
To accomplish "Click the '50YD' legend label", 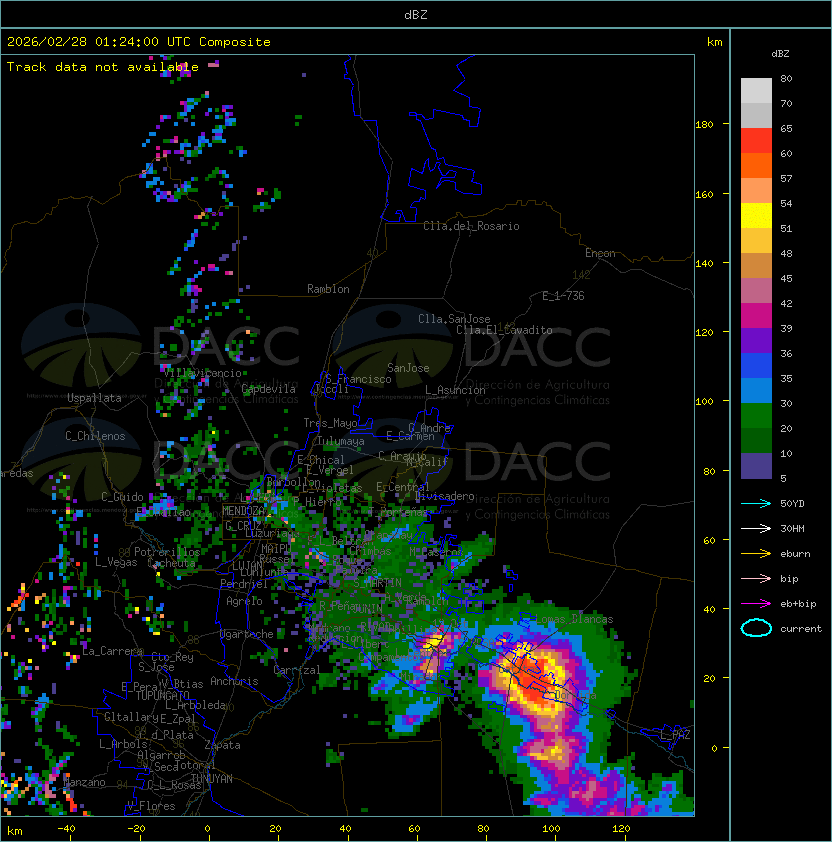I will pyautogui.click(x=792, y=504).
